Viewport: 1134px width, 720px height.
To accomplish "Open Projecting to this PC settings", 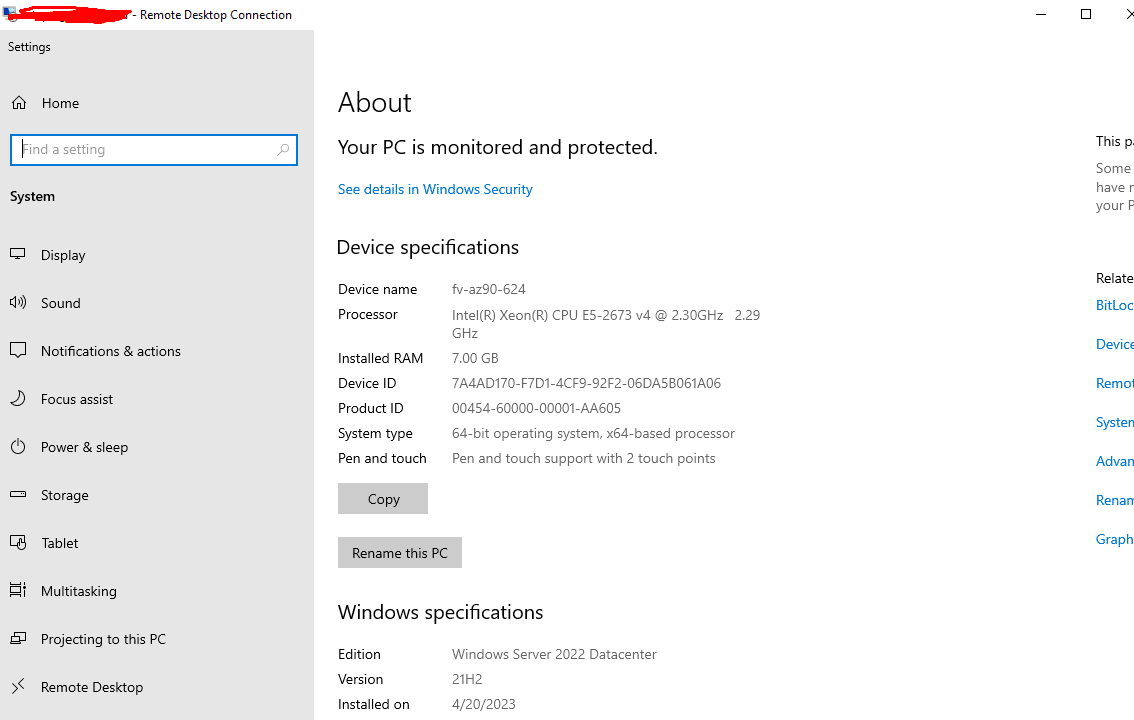I will (x=103, y=639).
